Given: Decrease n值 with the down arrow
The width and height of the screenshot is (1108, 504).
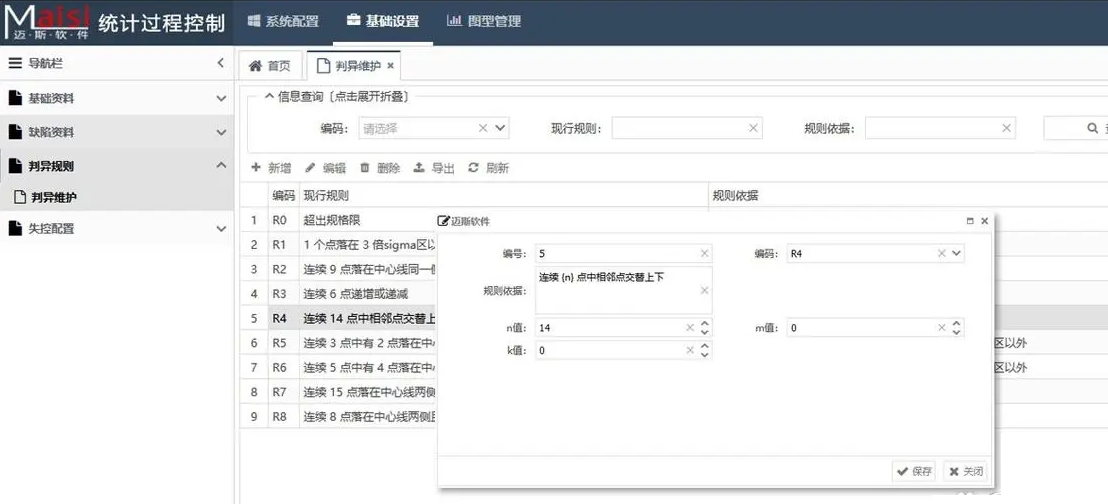Looking at the screenshot, I should [x=705, y=332].
